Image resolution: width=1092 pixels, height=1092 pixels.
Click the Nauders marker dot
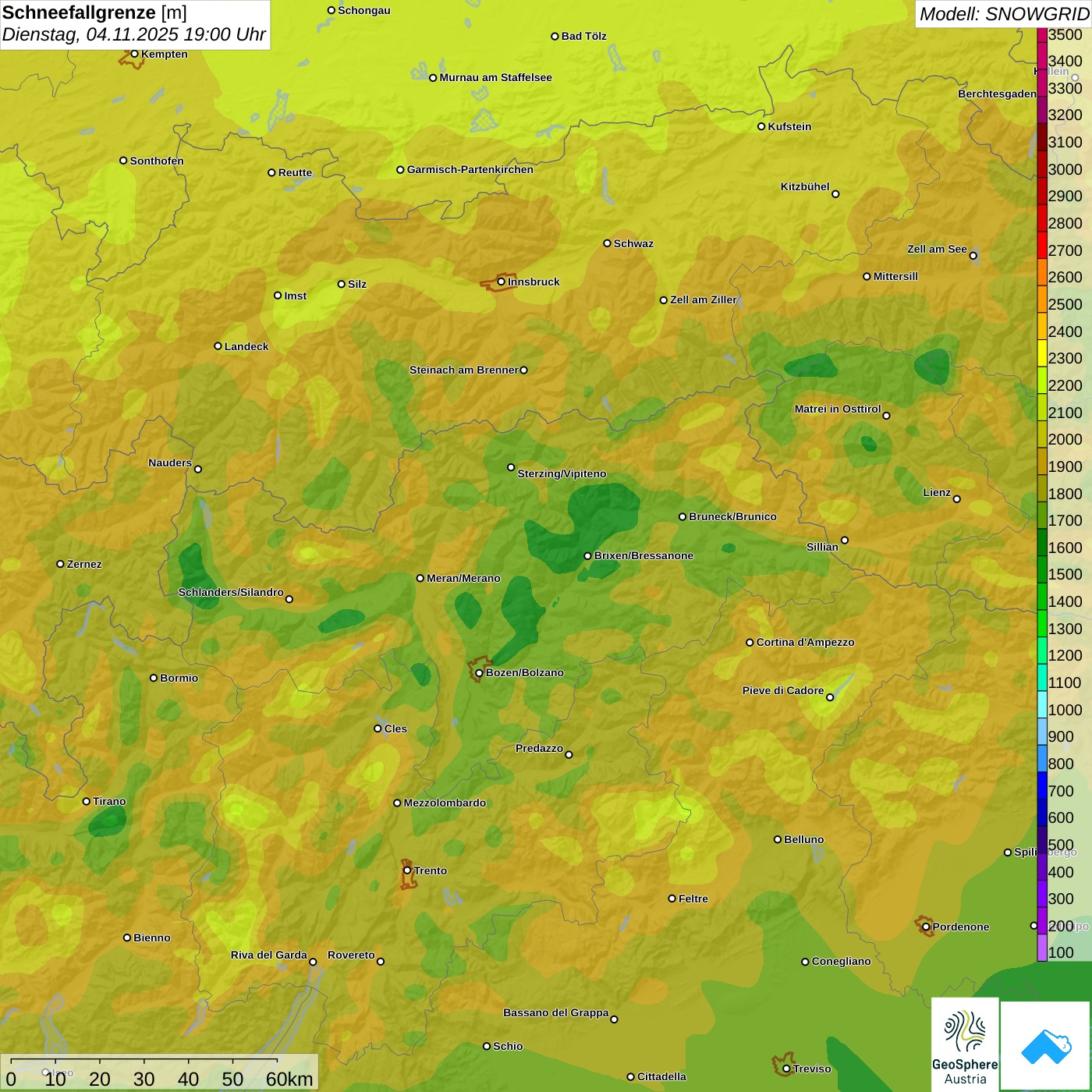[198, 469]
